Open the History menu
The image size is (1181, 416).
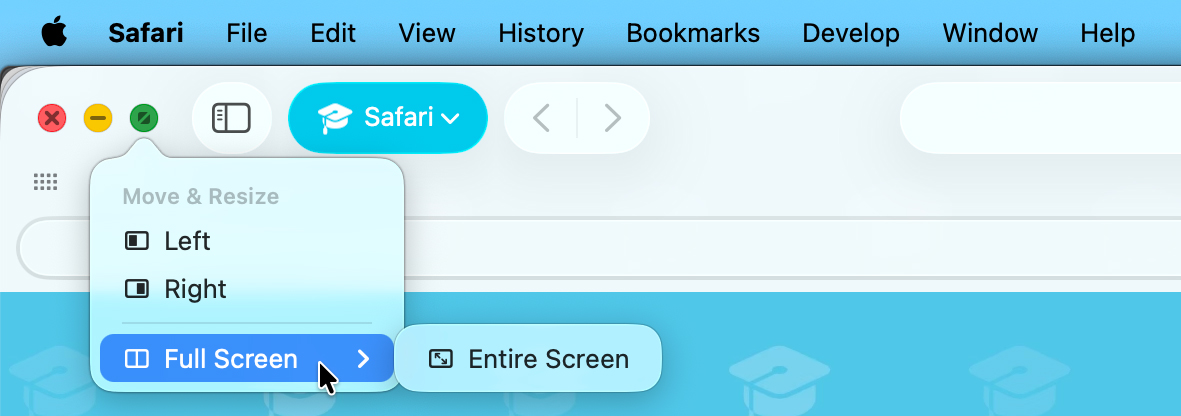point(541,33)
